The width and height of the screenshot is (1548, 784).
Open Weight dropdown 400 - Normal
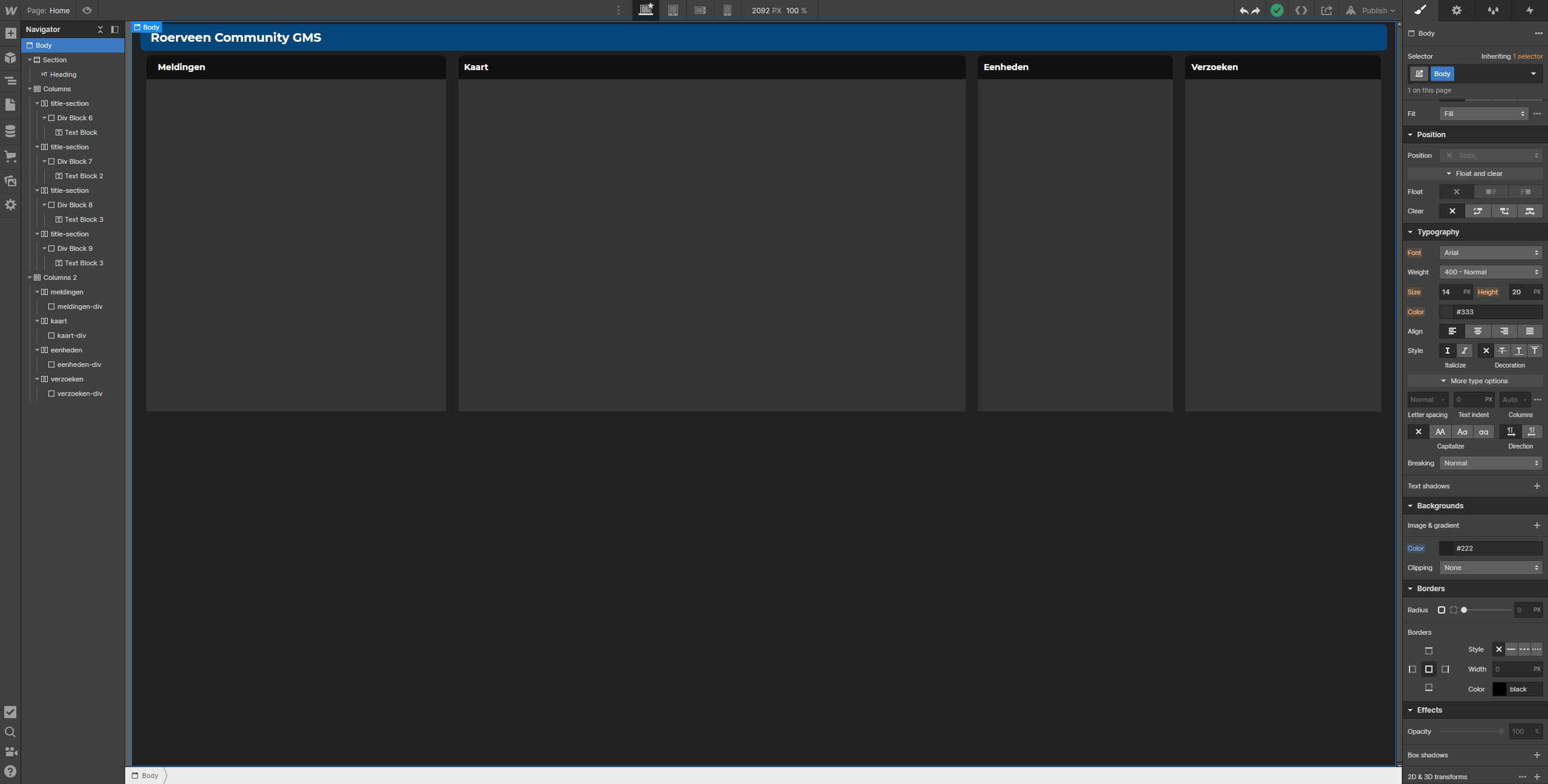pyautogui.click(x=1491, y=272)
